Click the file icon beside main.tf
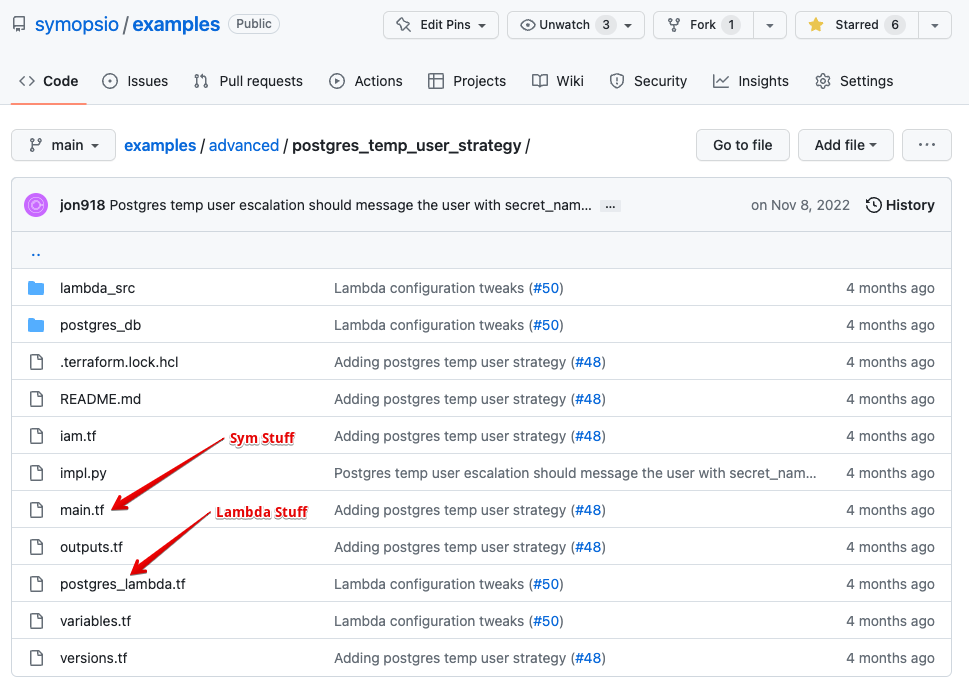Screen dimensions: 969x691 click(36, 511)
